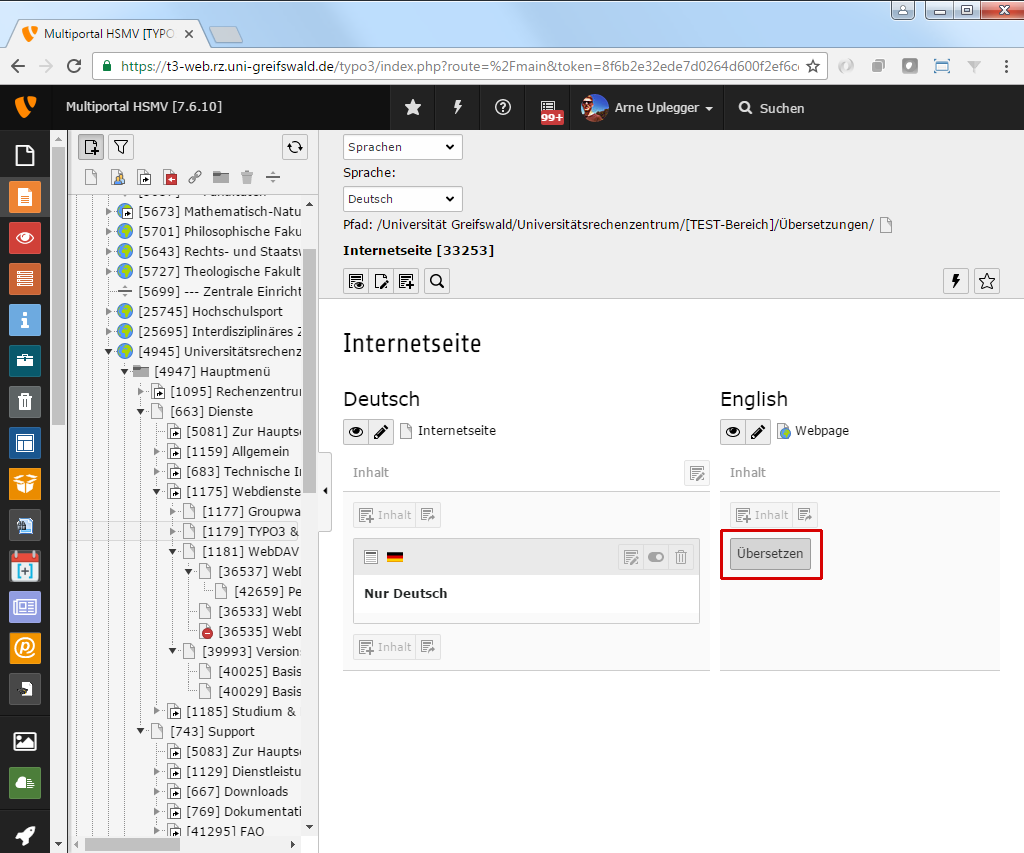Open the Page module in sidebar

(25, 197)
